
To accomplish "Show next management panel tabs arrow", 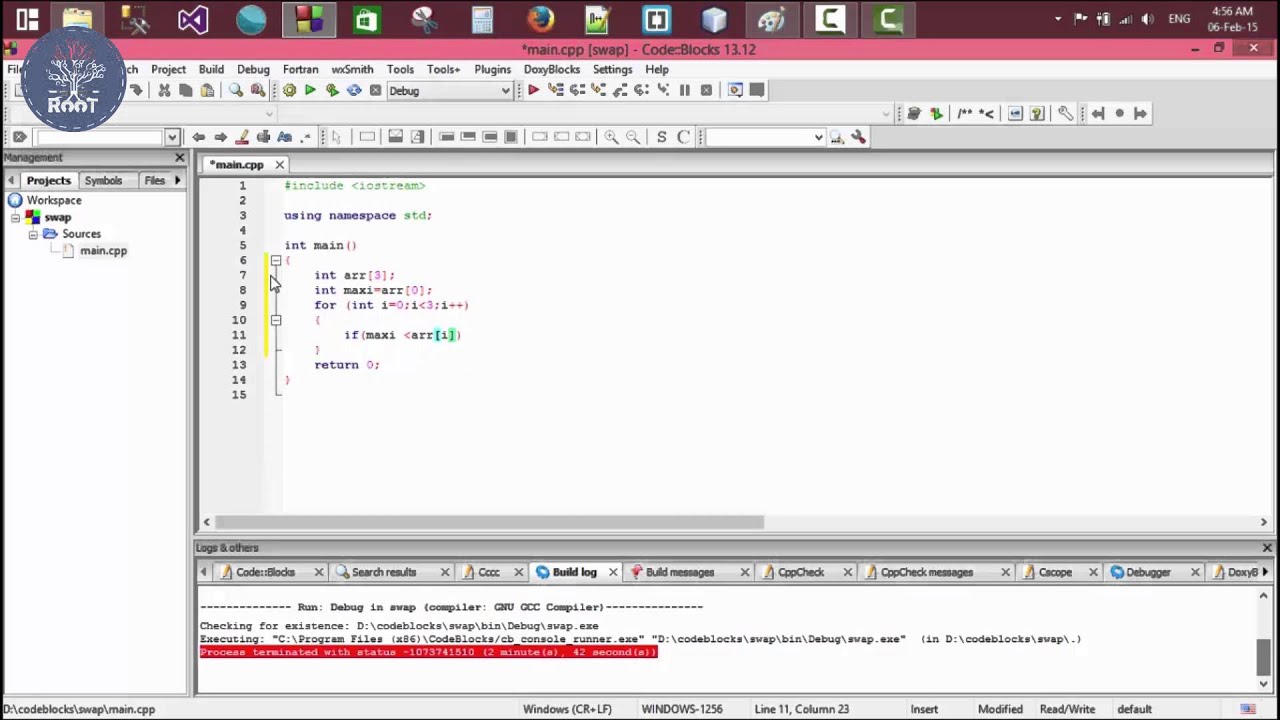I will (x=178, y=180).
